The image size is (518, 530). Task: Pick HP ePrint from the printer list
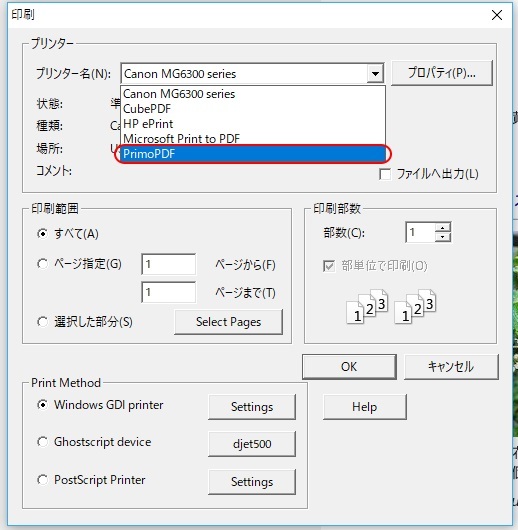tap(253, 124)
